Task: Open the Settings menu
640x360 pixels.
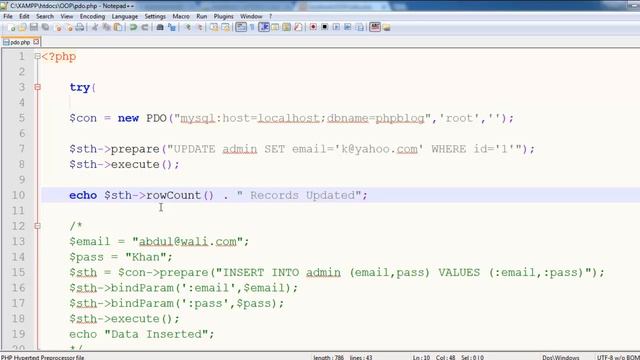Action: click(155, 16)
